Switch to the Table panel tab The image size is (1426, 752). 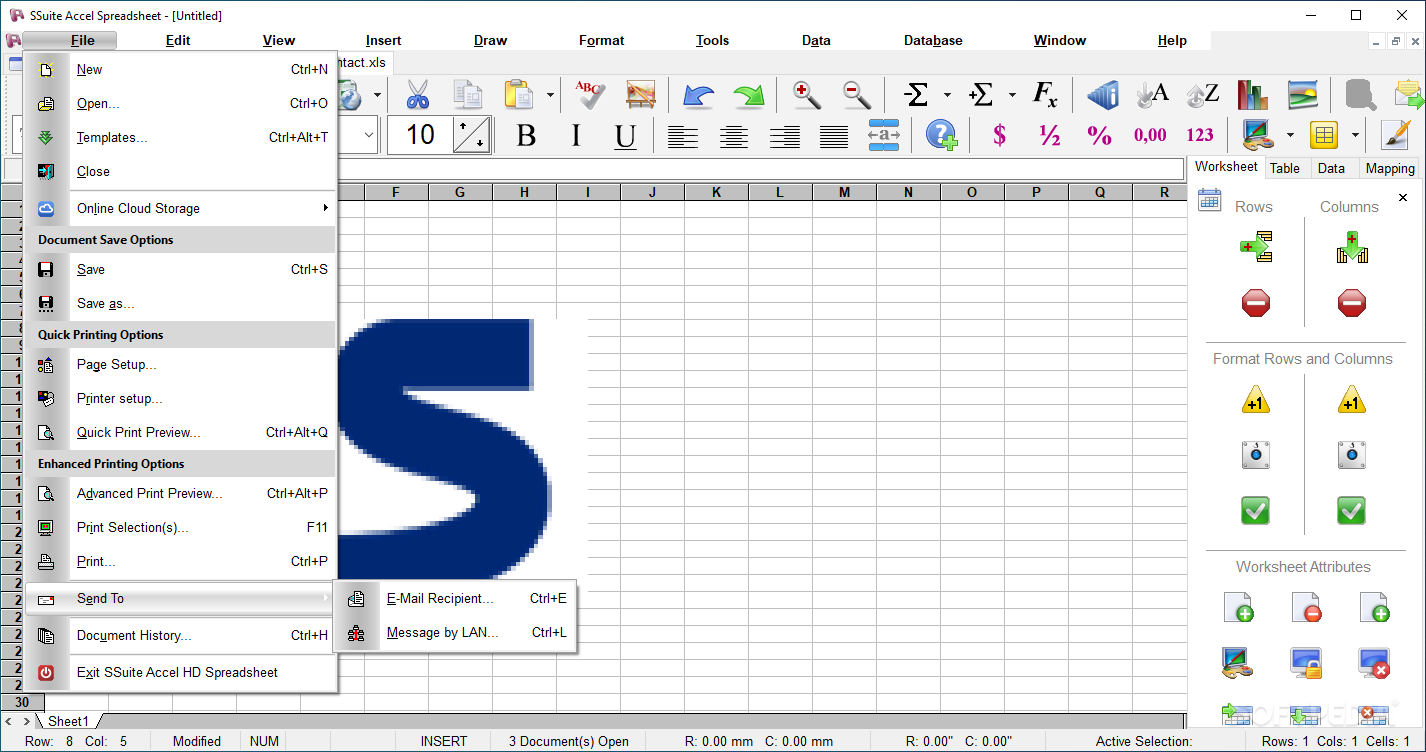[x=1284, y=168]
